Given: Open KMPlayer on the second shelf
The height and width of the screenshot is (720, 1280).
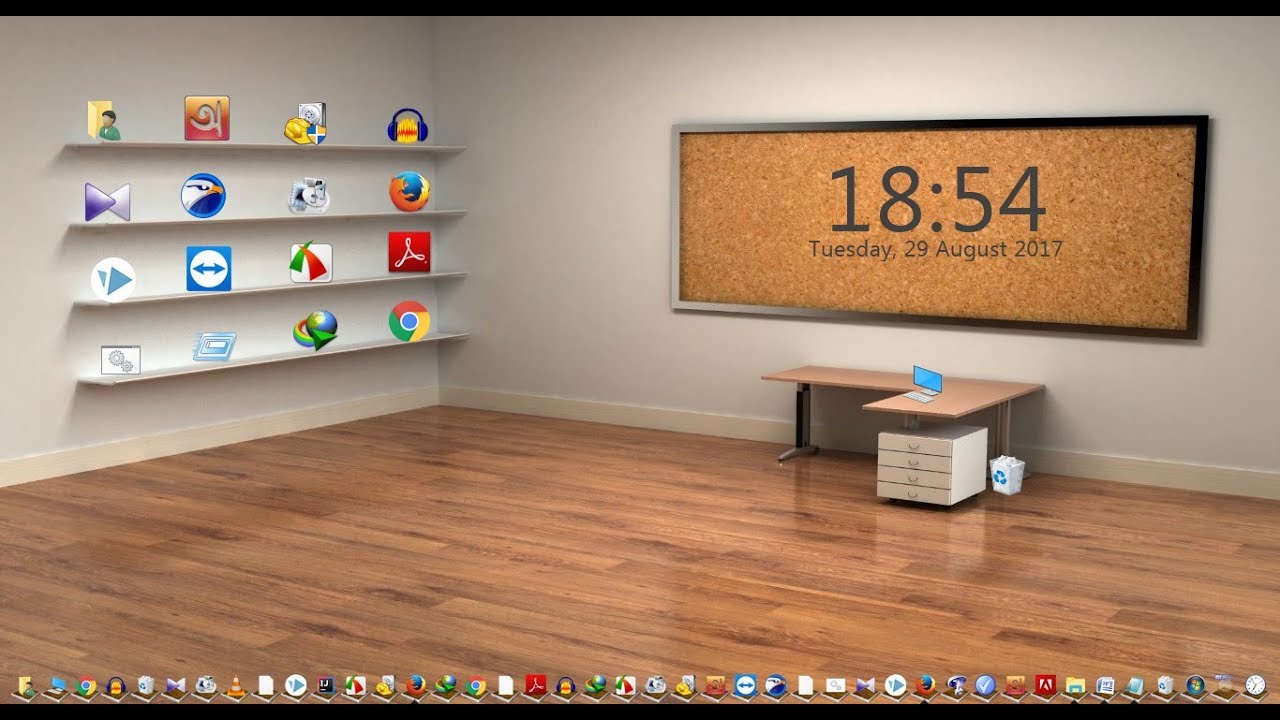Looking at the screenshot, I should point(107,202).
